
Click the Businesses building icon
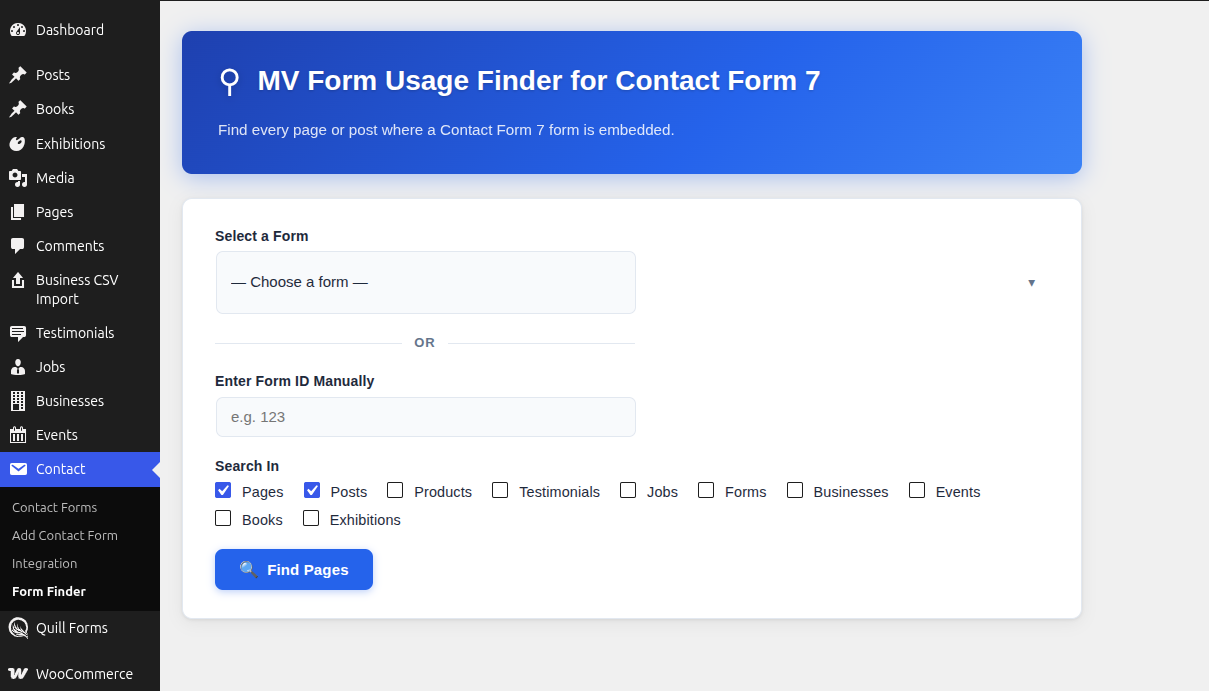[18, 401]
